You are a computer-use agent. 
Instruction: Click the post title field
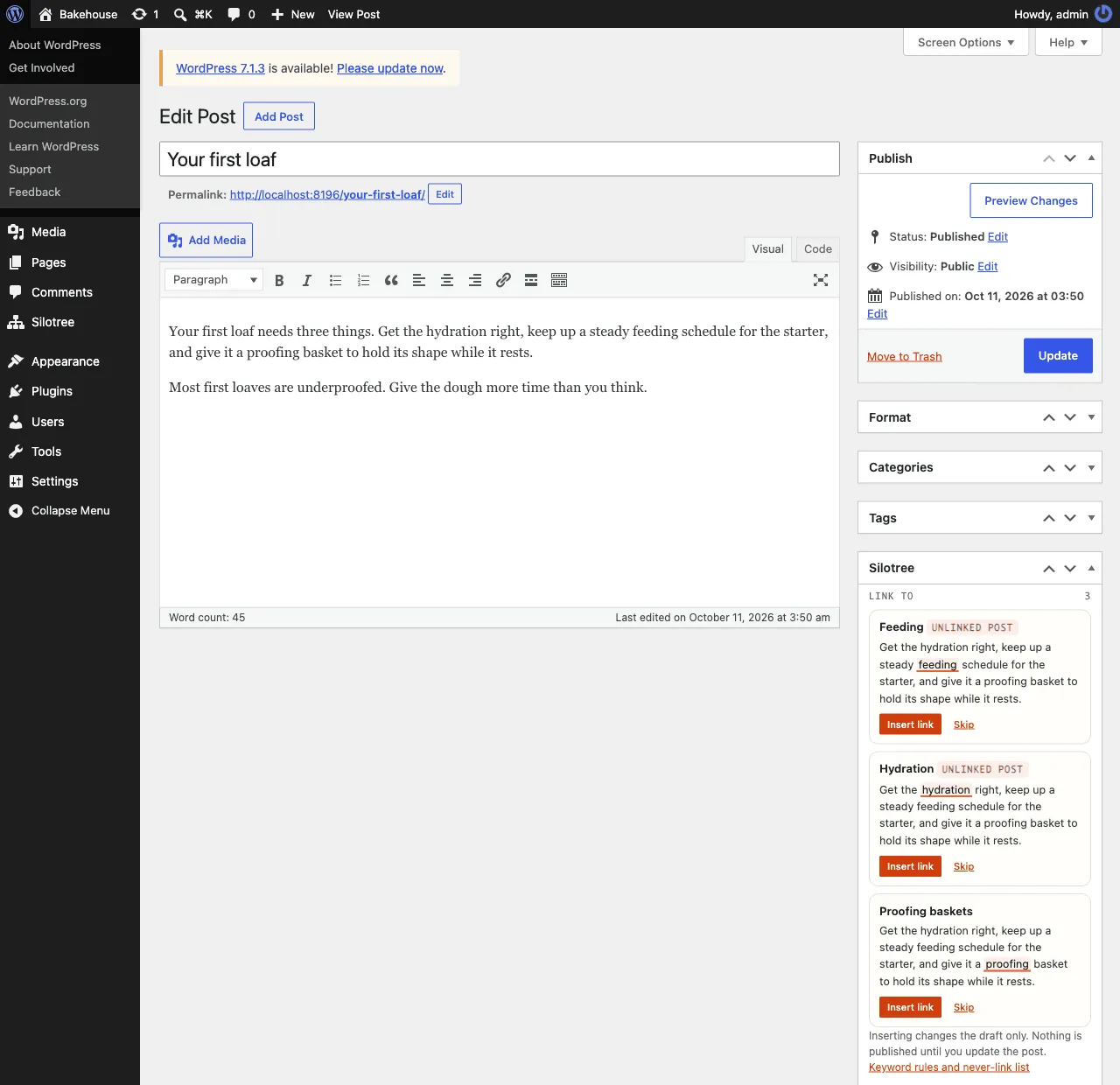(x=500, y=159)
